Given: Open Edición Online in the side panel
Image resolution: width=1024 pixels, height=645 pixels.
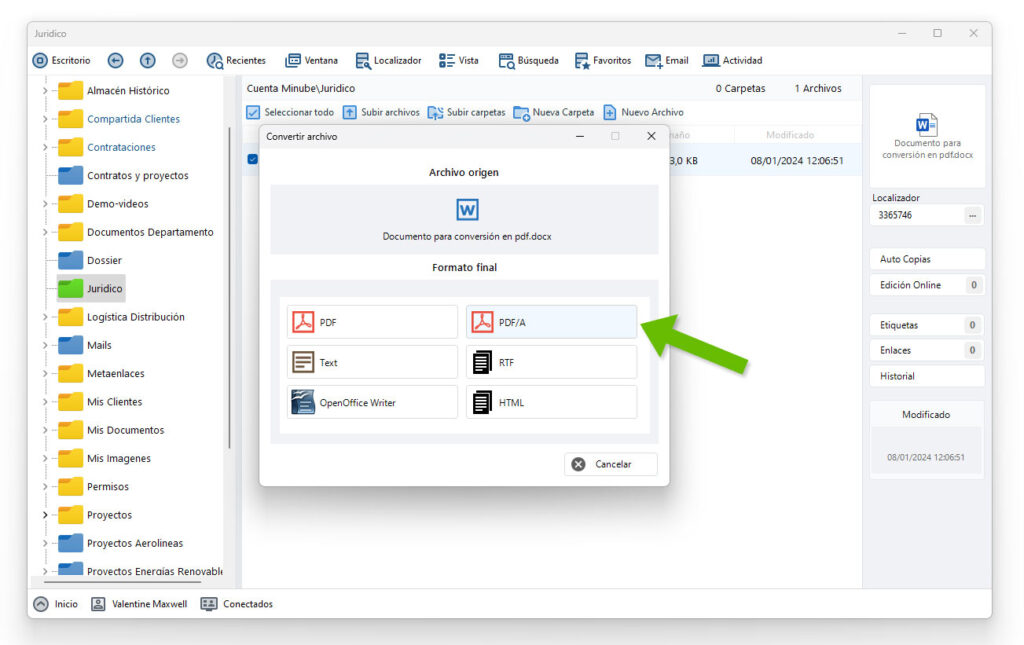Looking at the screenshot, I should pyautogui.click(x=927, y=285).
